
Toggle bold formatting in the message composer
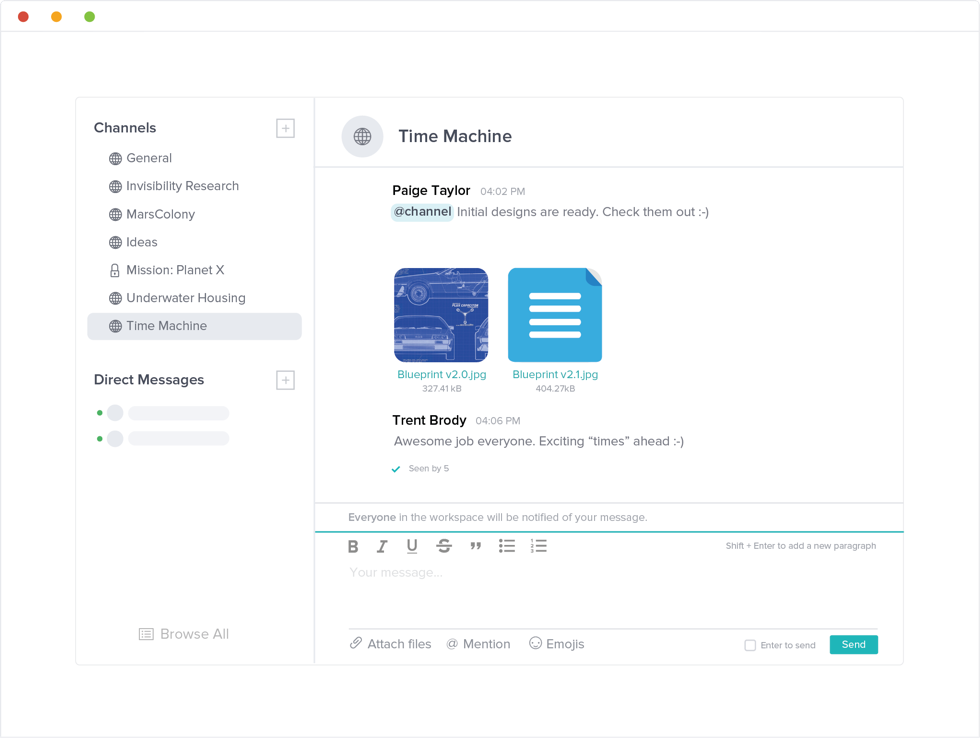pyautogui.click(x=353, y=546)
